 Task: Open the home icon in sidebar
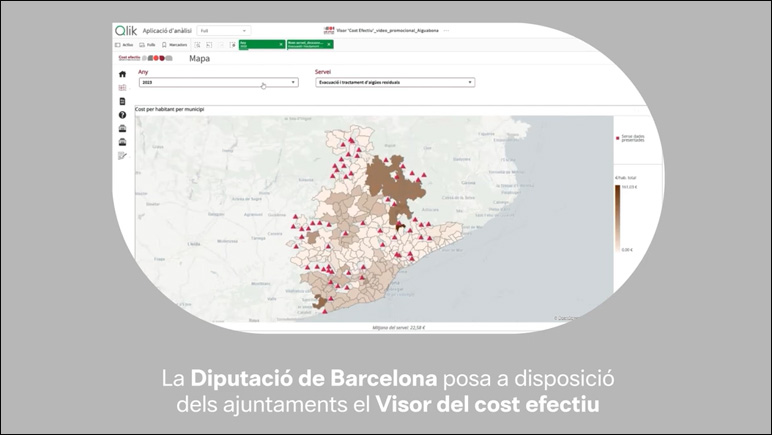122,74
